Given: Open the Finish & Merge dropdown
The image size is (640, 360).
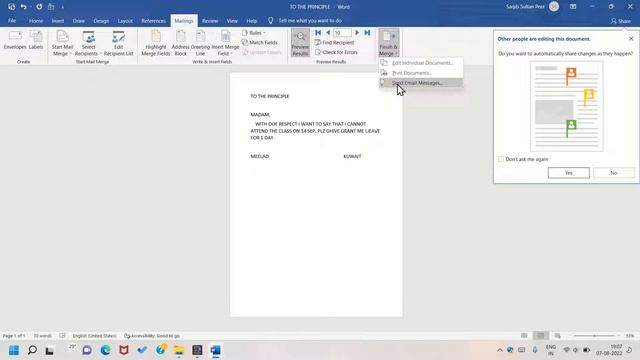Looking at the screenshot, I should pos(389,43).
